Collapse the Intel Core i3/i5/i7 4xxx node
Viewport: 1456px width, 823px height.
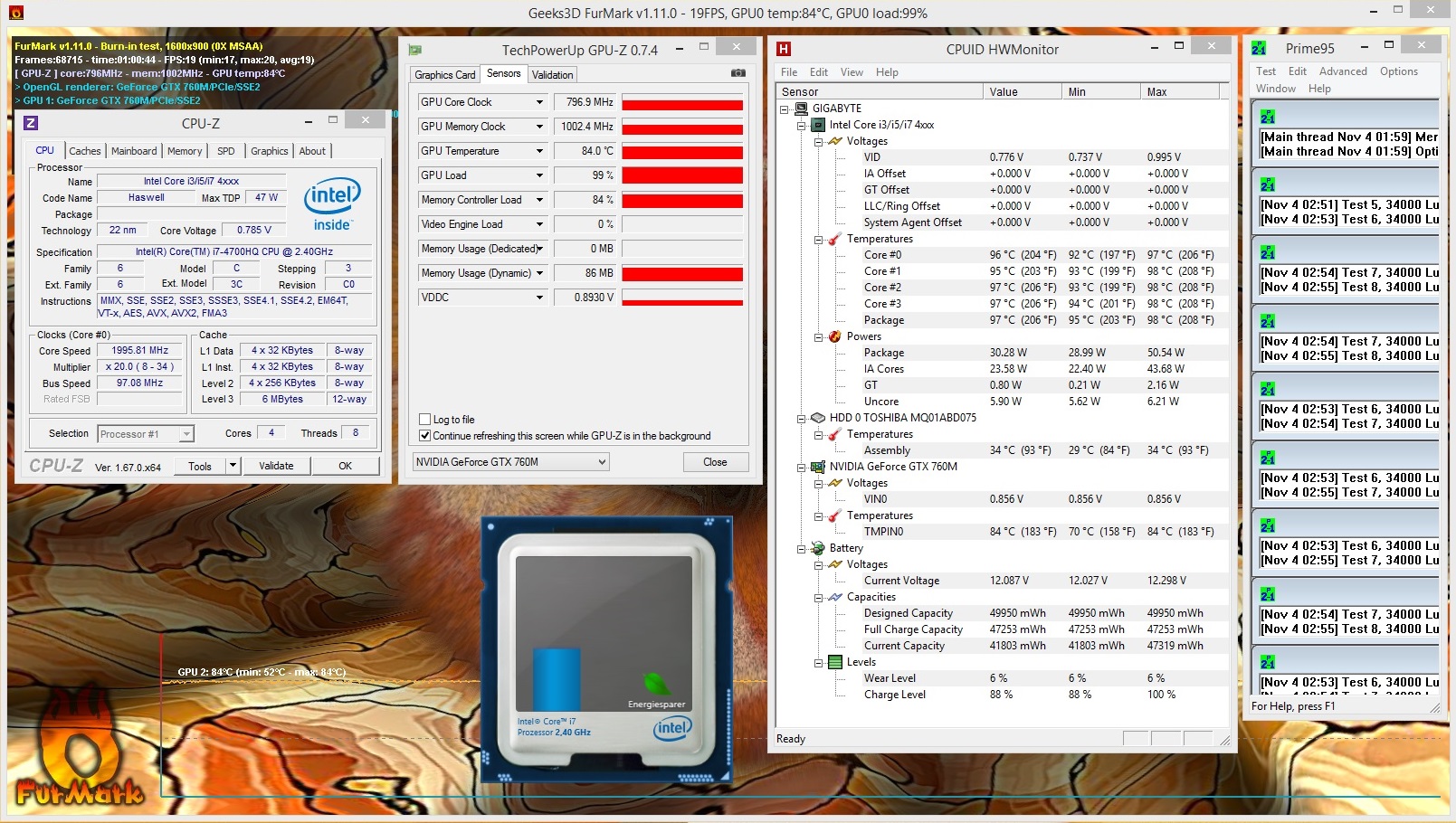pyautogui.click(x=802, y=125)
